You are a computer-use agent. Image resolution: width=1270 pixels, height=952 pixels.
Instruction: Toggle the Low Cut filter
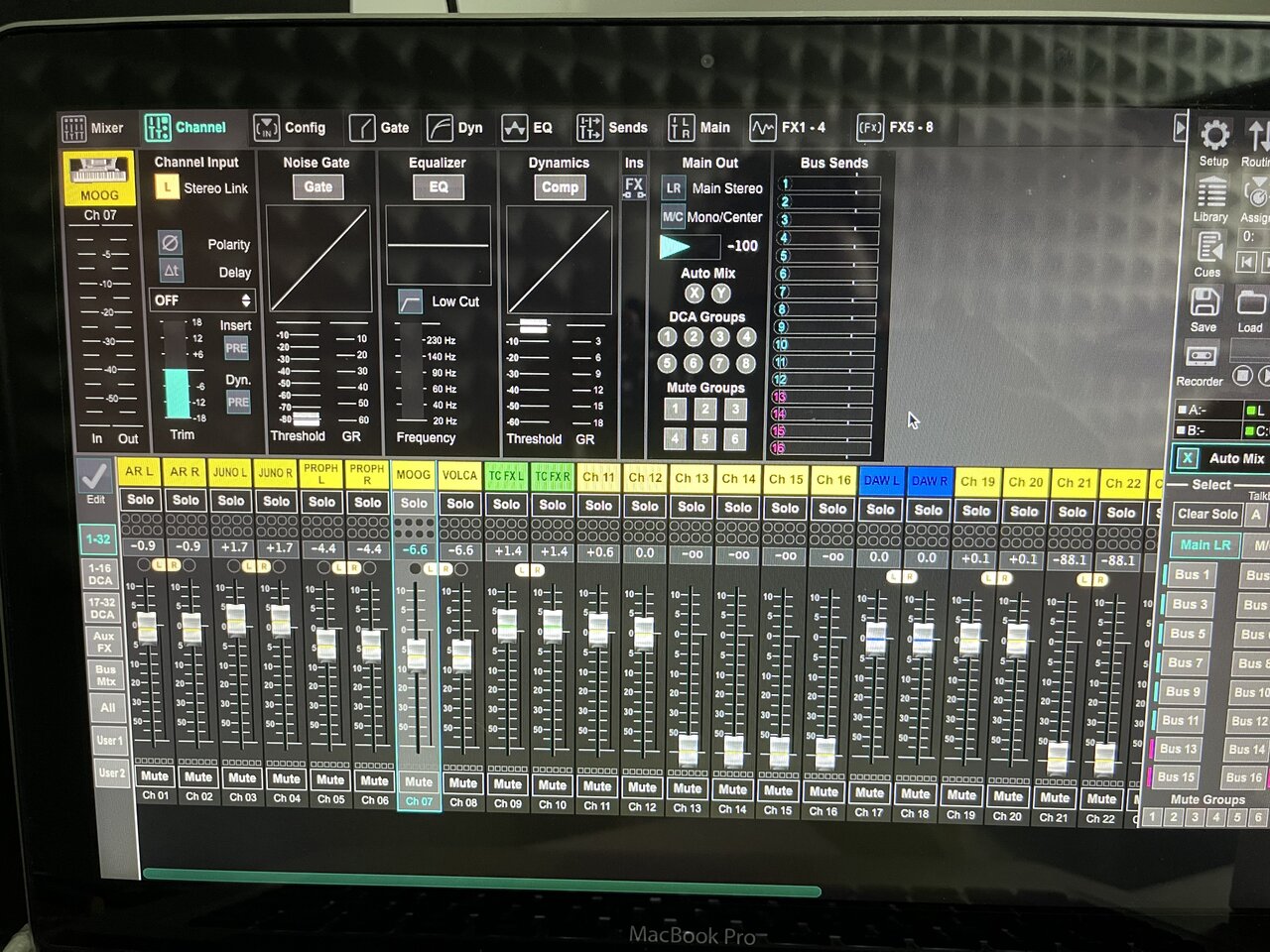coord(411,301)
